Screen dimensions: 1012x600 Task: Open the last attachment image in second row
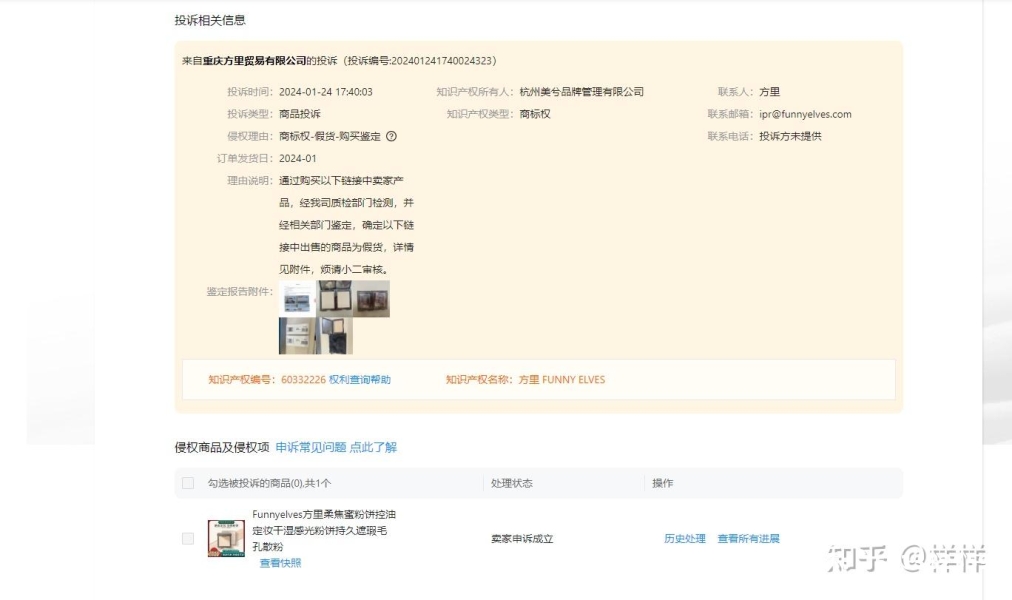[x=334, y=336]
